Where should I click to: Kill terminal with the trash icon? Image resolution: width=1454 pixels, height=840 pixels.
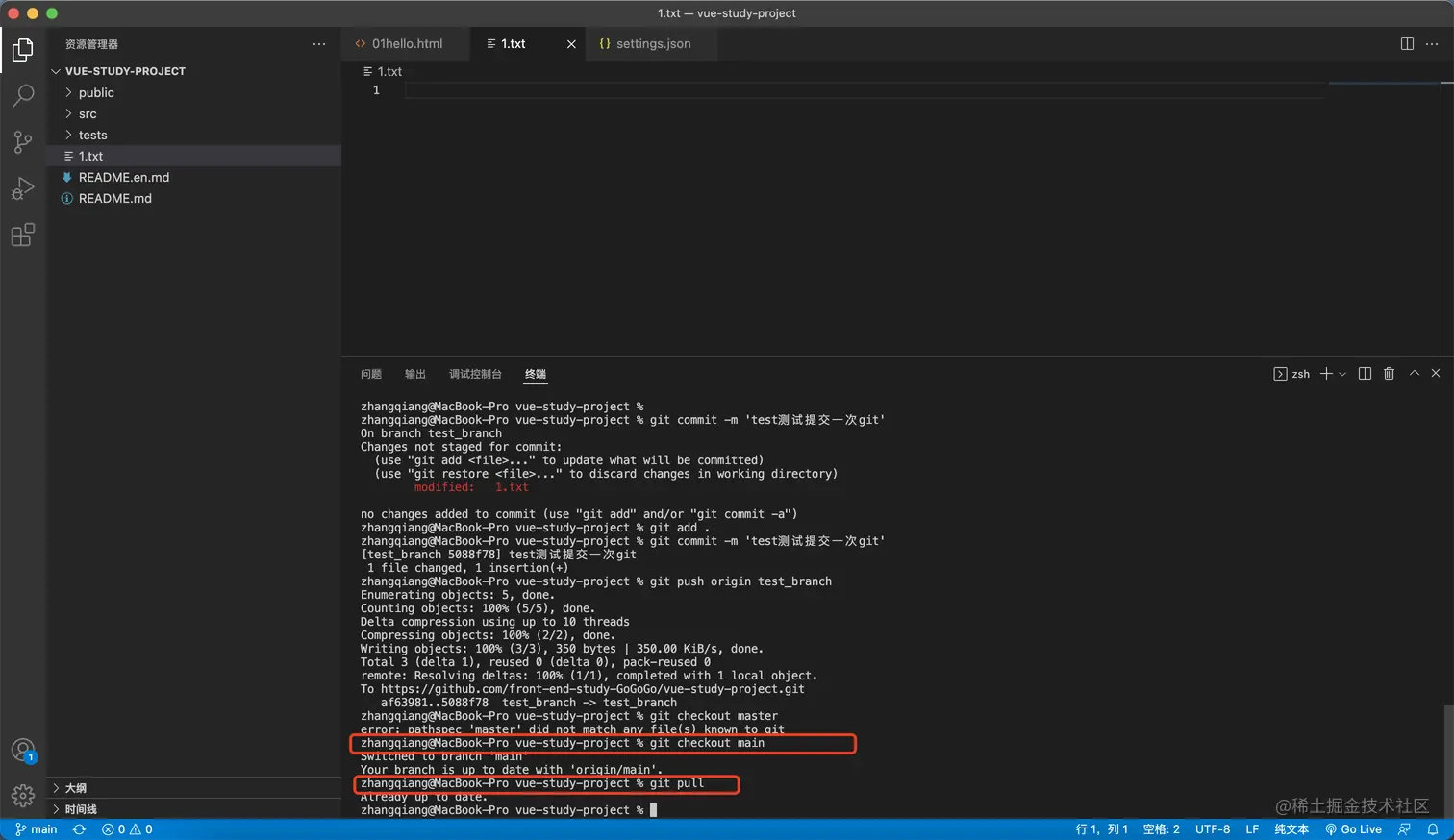point(1389,374)
